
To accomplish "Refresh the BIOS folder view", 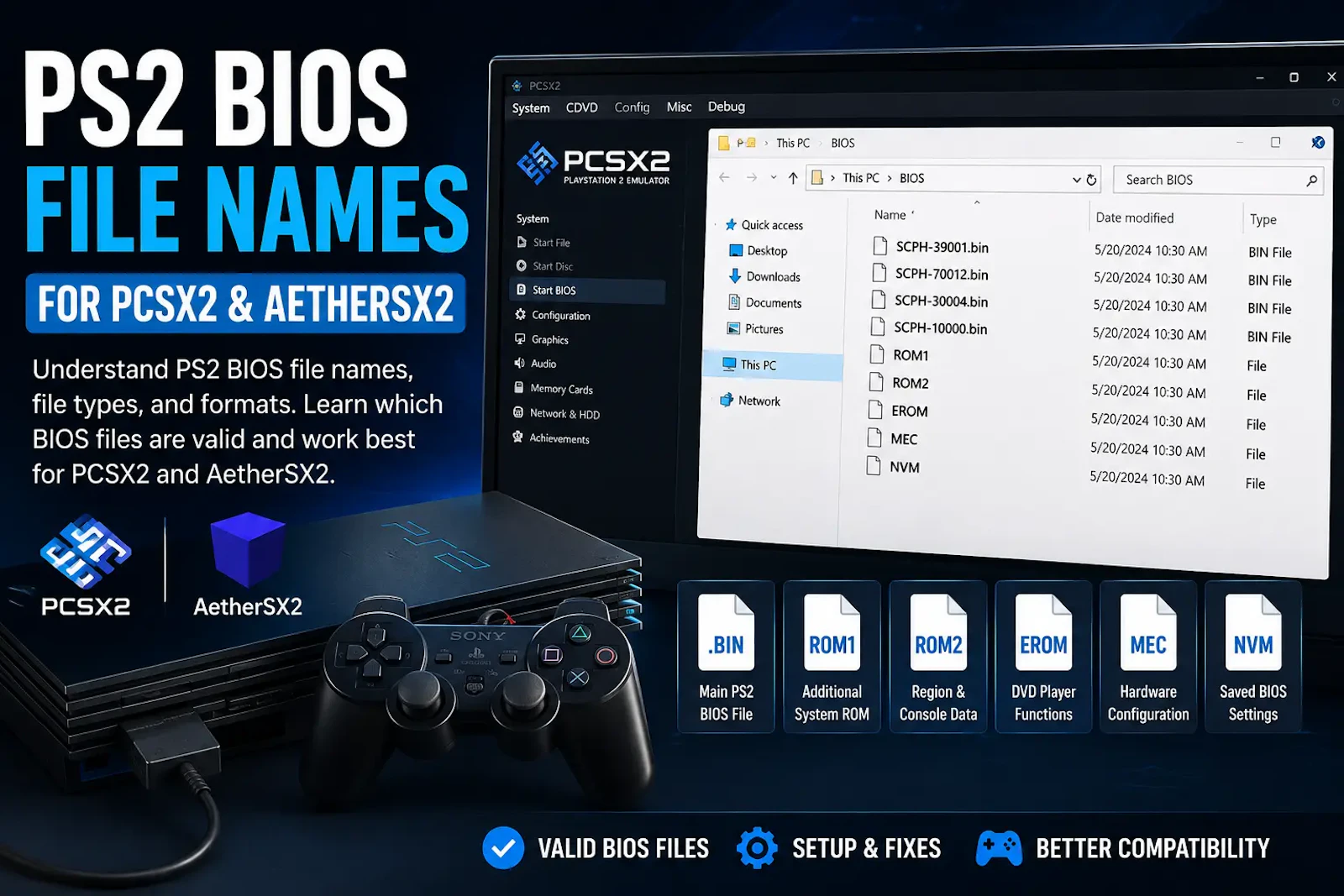I will [x=1091, y=180].
